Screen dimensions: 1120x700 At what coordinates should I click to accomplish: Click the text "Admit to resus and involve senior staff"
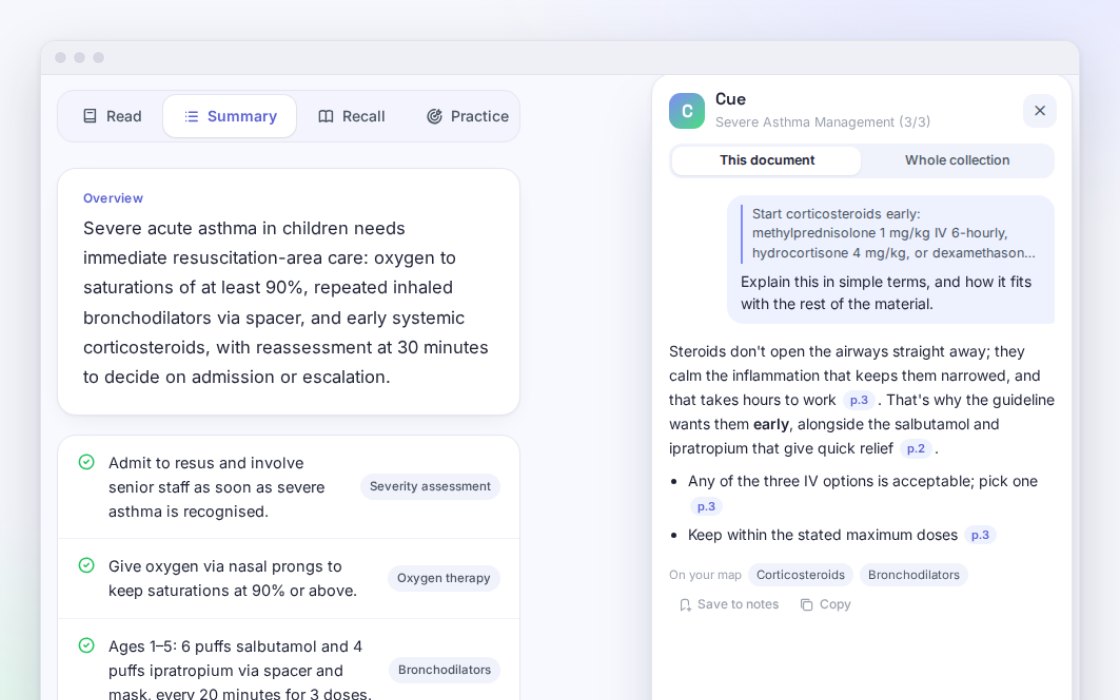216,487
